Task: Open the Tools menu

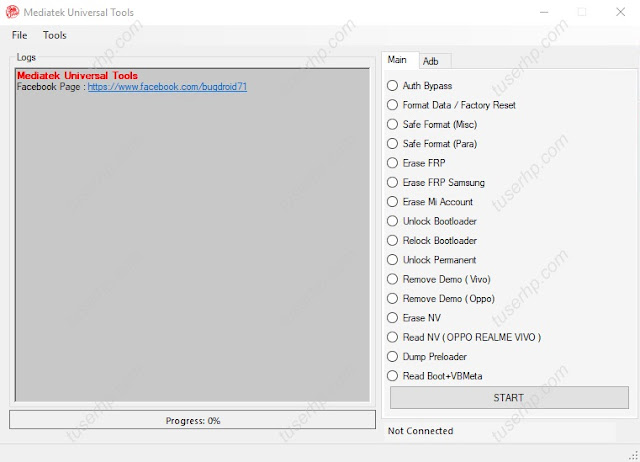Action: pyautogui.click(x=55, y=36)
